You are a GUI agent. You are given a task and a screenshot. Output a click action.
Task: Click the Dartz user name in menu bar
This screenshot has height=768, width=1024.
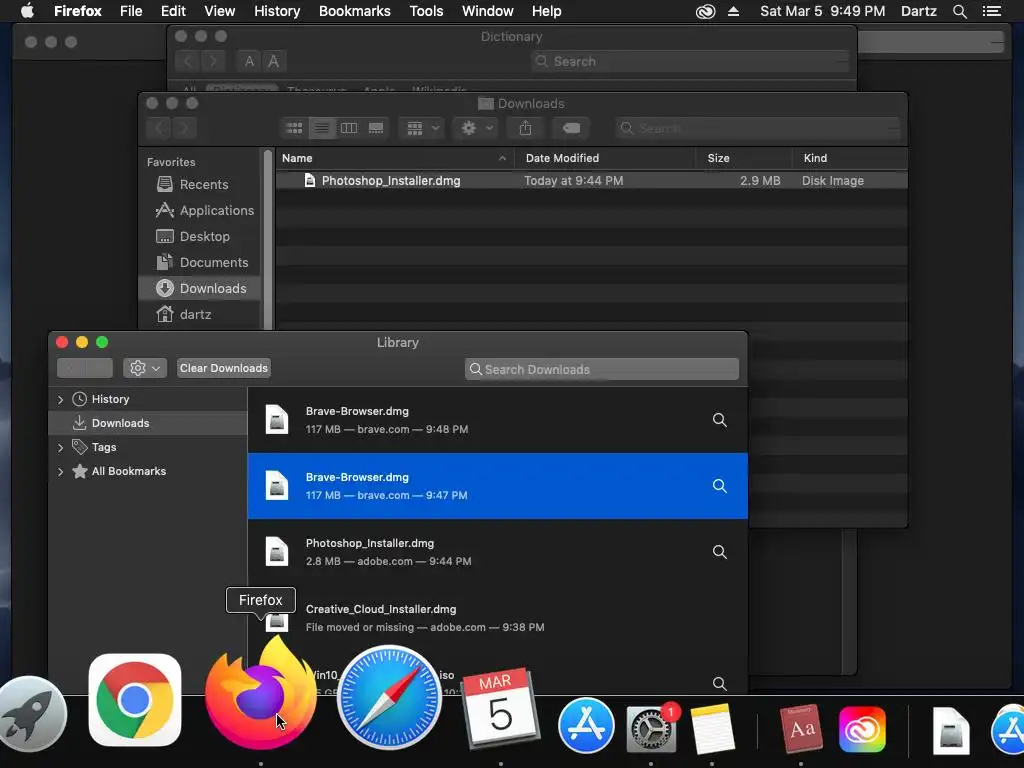coord(918,11)
